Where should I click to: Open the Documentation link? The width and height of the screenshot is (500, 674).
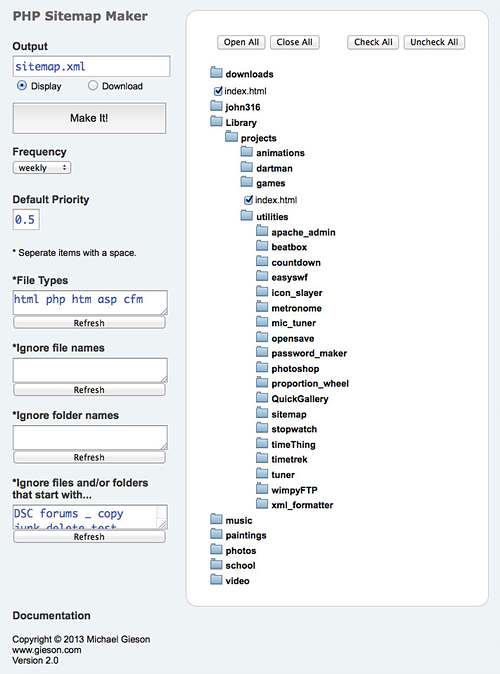52,616
